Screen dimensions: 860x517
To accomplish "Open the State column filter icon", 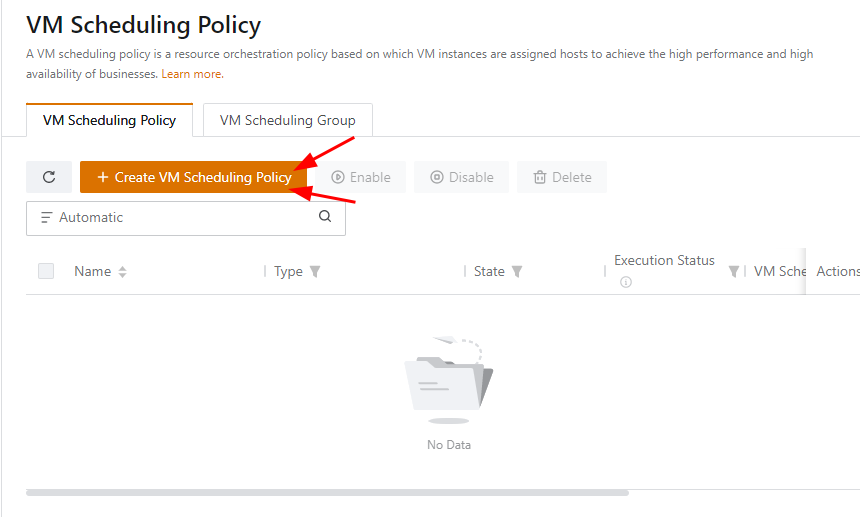I will click(517, 272).
